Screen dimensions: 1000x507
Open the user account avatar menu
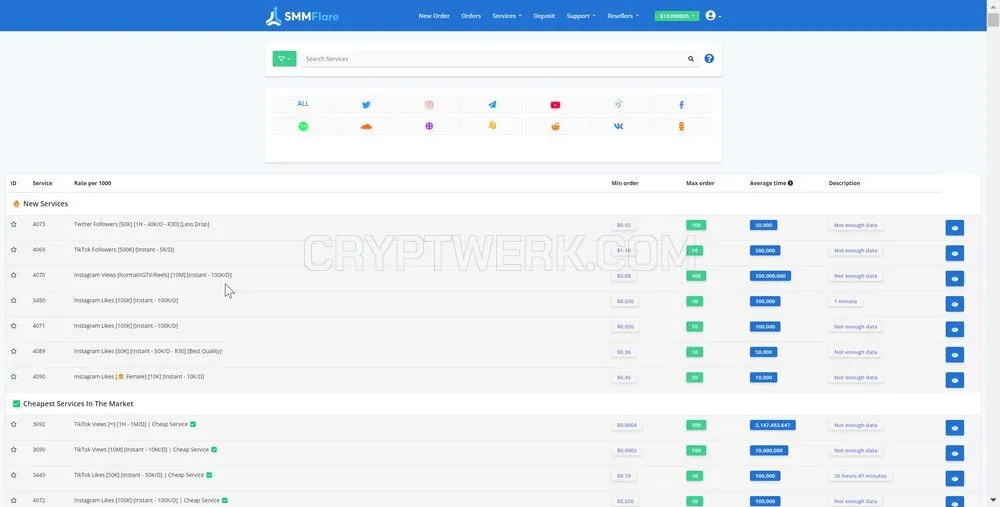coord(713,16)
